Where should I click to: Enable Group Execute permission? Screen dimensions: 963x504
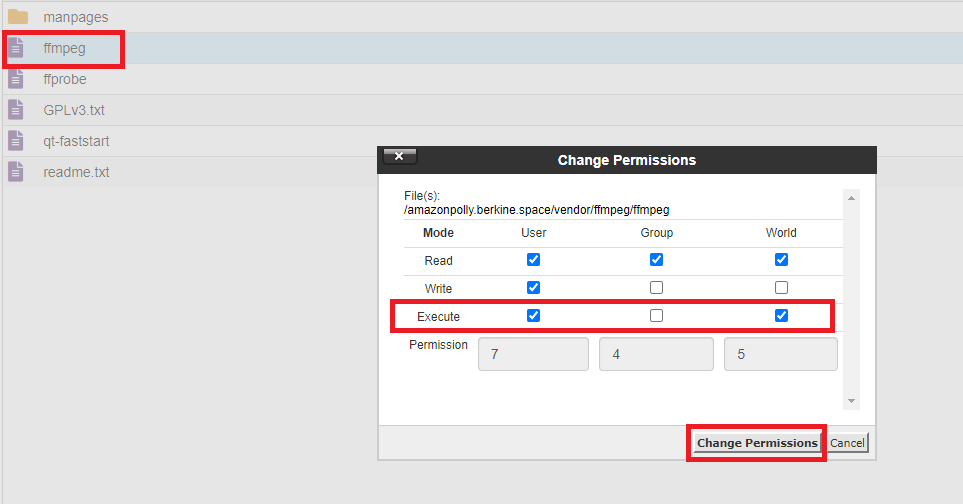click(x=656, y=316)
